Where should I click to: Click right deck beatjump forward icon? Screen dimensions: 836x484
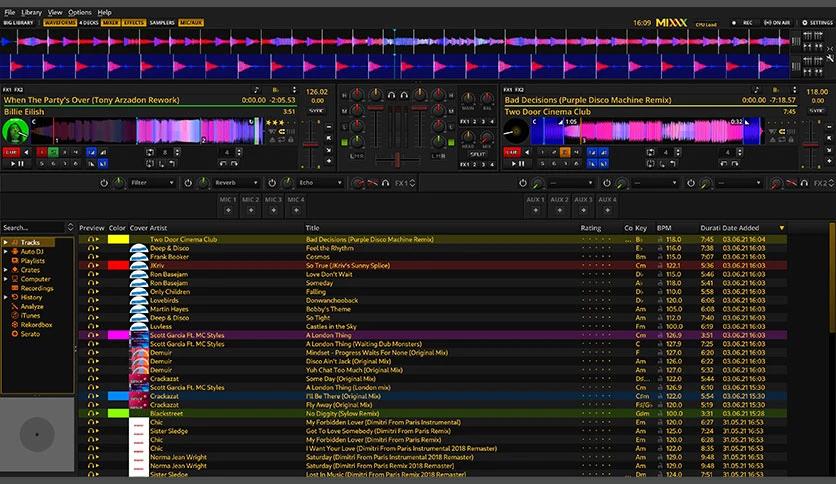735,164
